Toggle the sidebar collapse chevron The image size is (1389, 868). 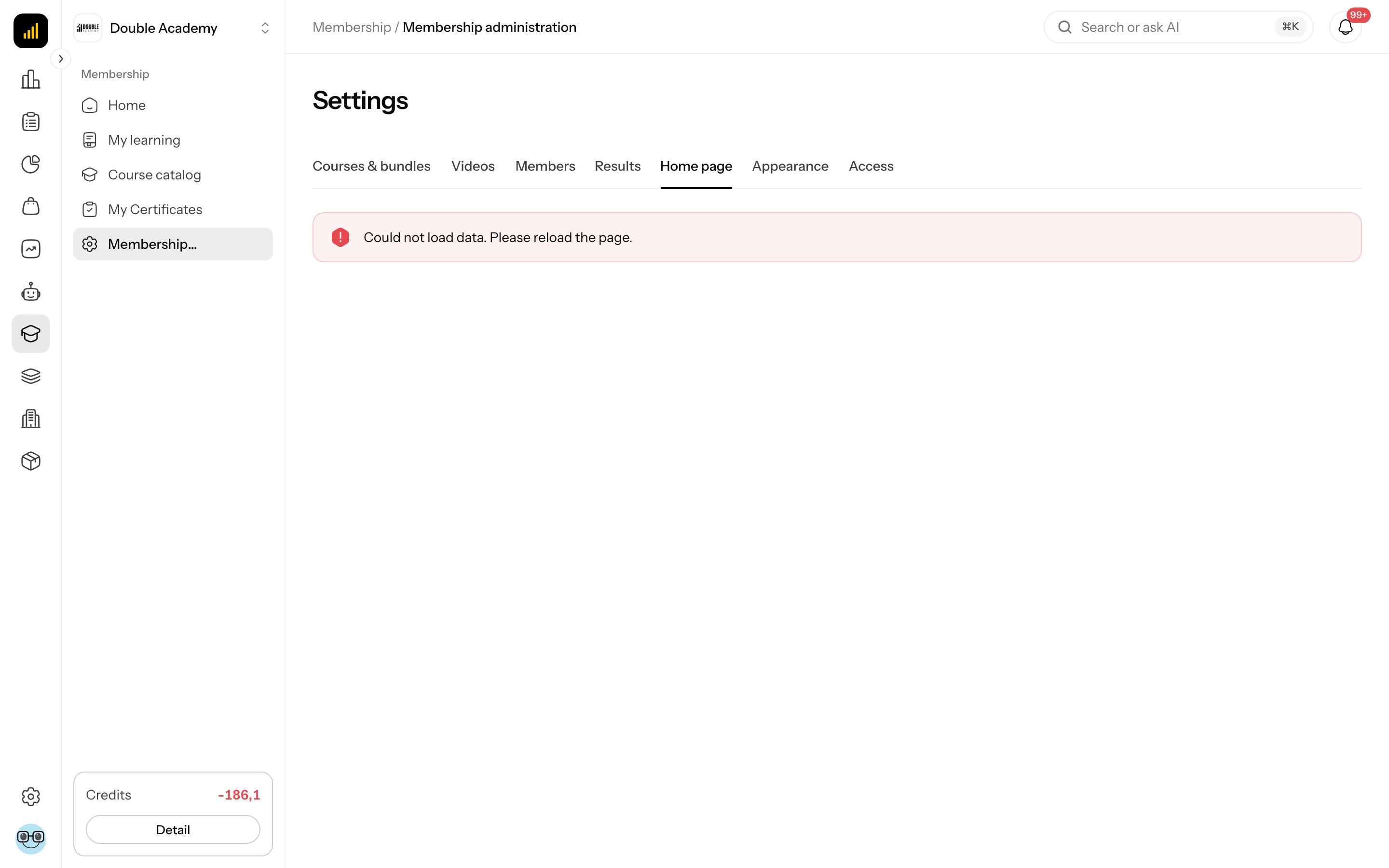(61, 58)
